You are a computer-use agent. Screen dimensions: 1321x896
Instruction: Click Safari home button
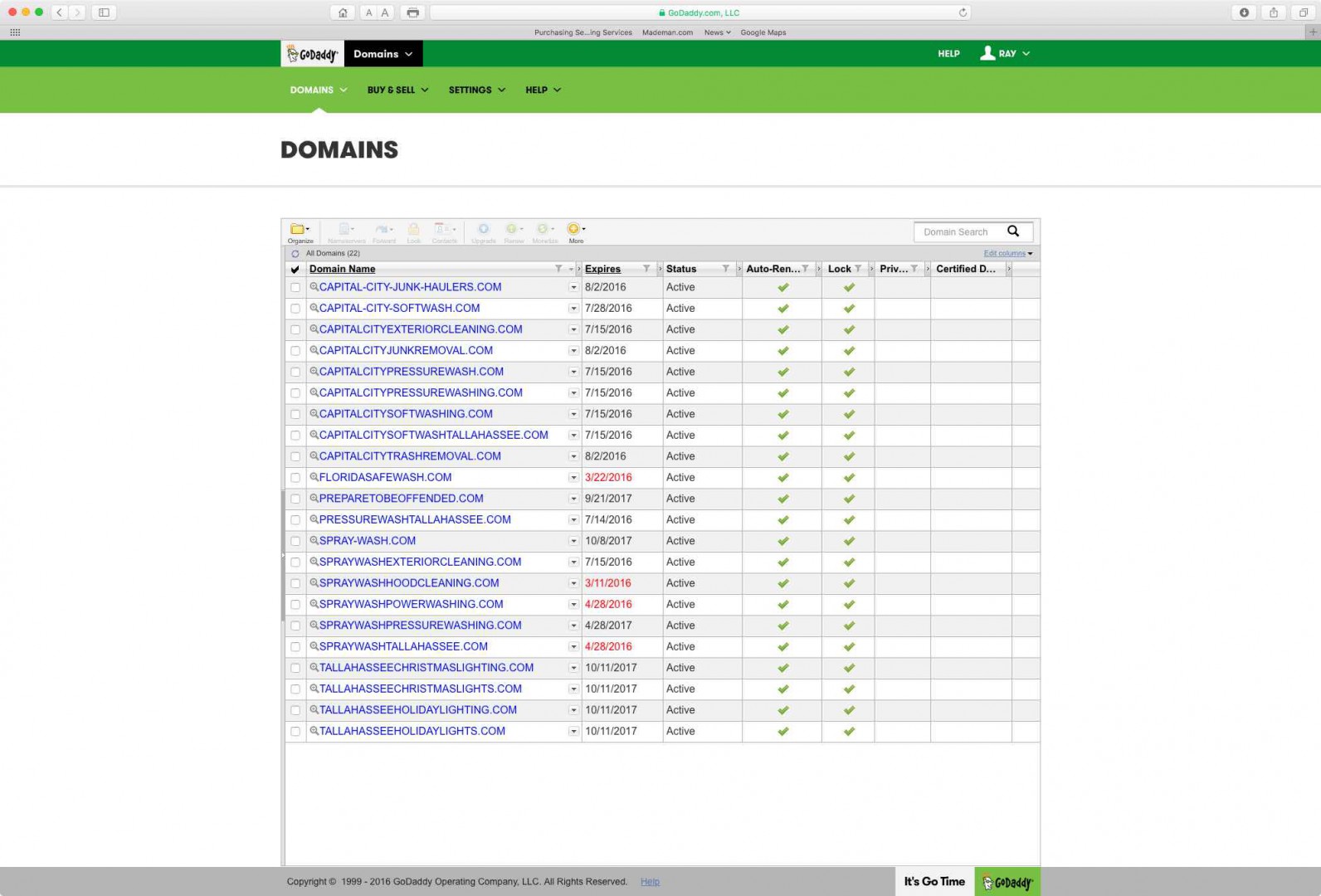[x=343, y=12]
